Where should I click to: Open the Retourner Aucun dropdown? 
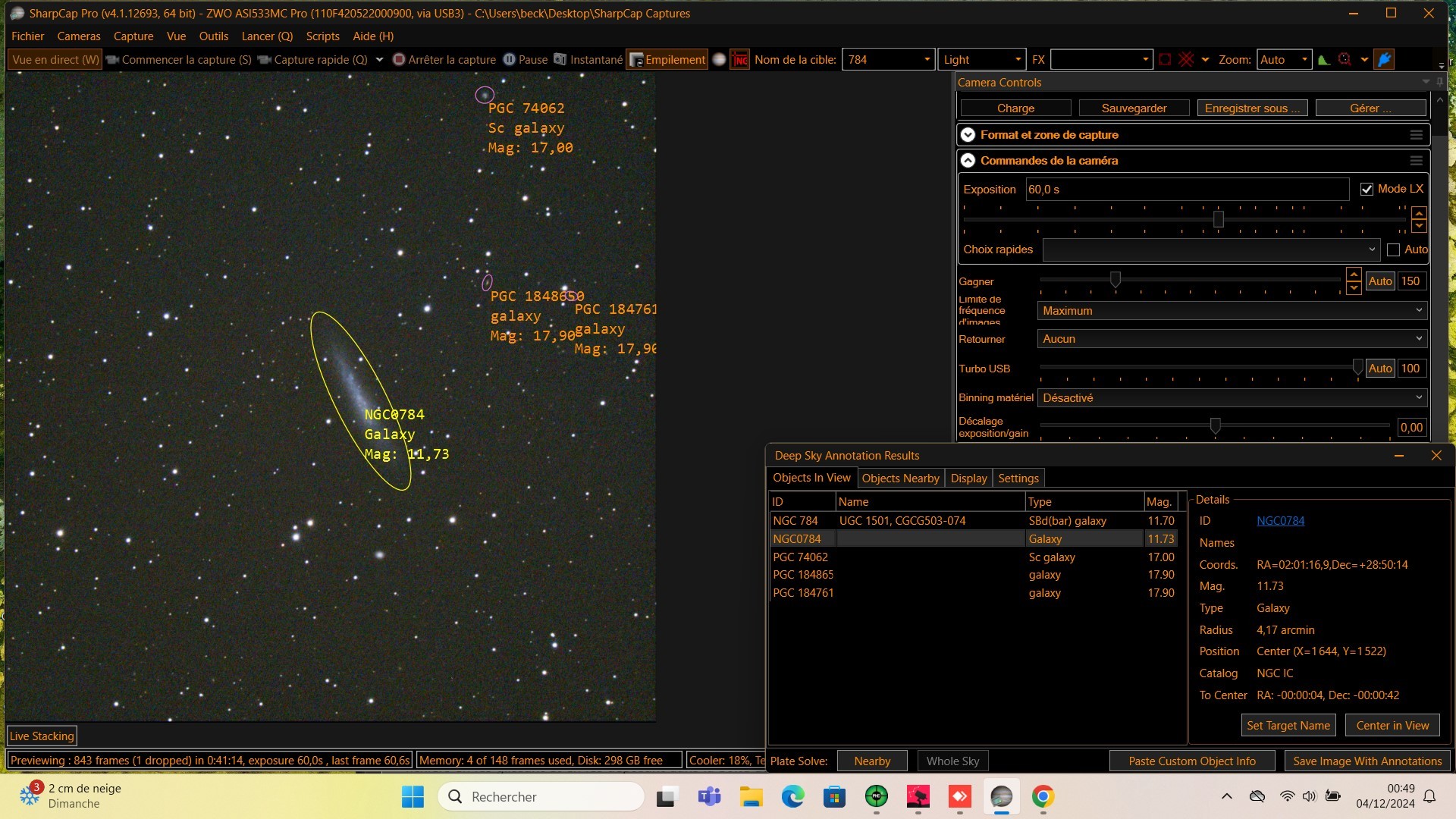tap(1232, 339)
